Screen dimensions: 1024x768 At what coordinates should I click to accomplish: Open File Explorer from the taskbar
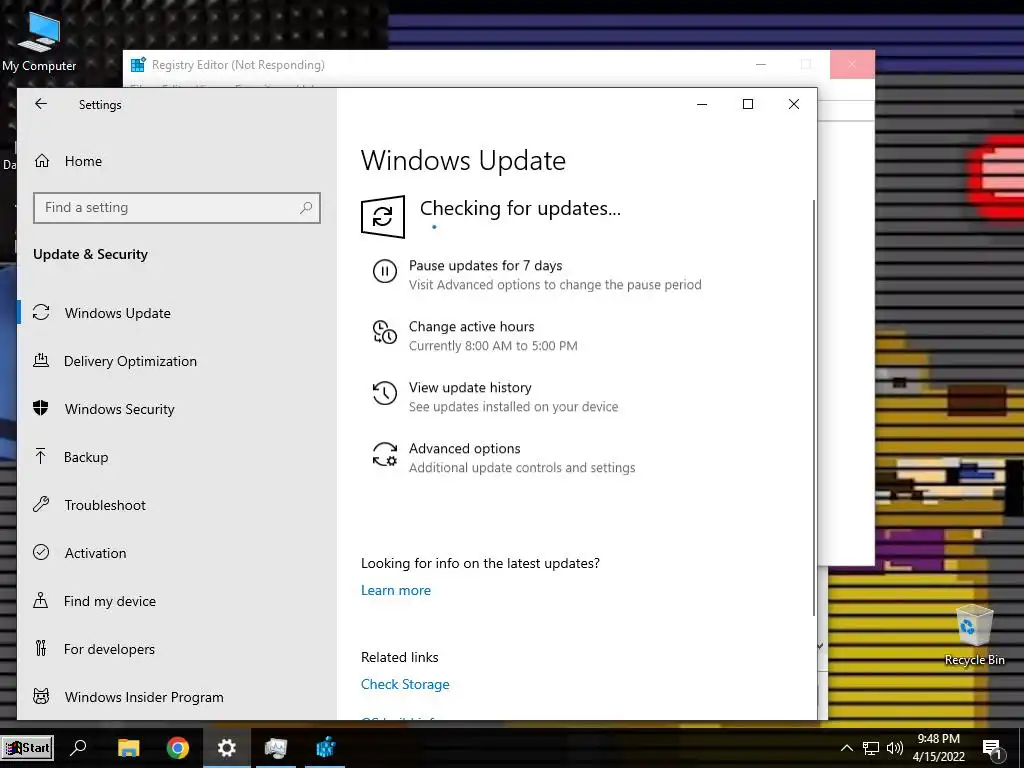coord(128,748)
